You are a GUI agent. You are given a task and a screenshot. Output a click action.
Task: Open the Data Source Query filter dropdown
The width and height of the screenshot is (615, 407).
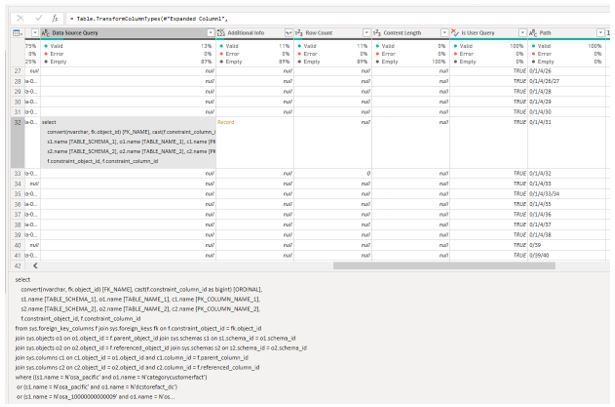(x=208, y=34)
